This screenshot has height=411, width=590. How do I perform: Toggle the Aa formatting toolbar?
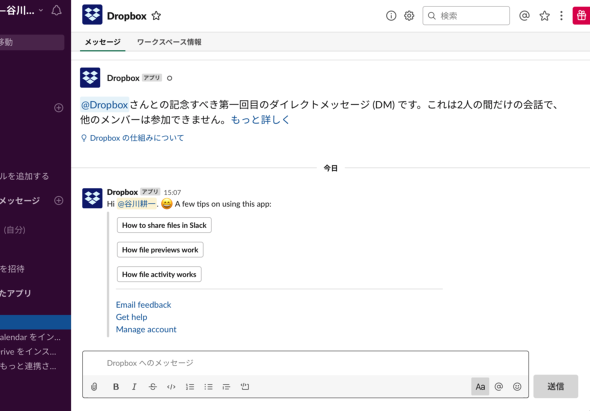pyautogui.click(x=480, y=387)
